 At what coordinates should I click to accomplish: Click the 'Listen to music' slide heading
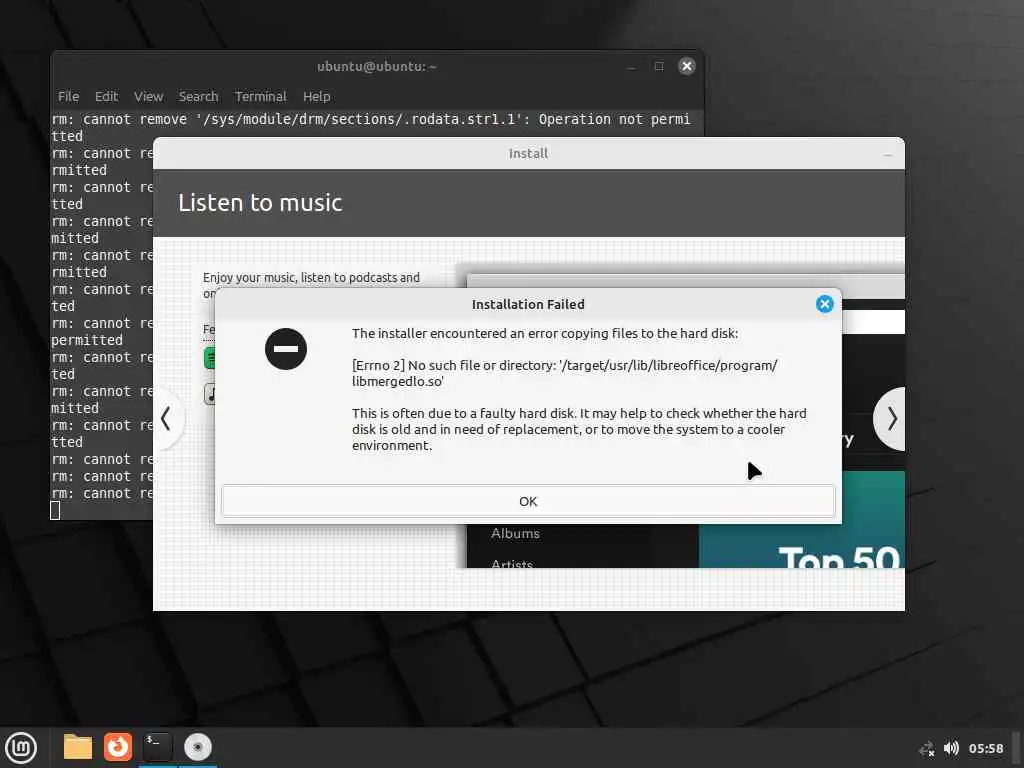(260, 202)
